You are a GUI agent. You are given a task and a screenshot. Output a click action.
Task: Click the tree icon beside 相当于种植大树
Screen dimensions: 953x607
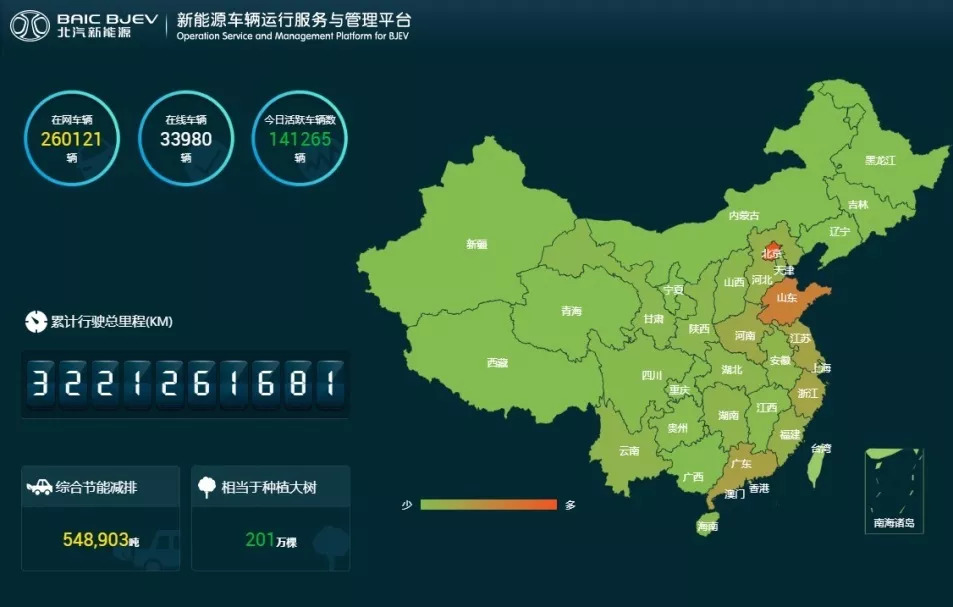[x=207, y=487]
